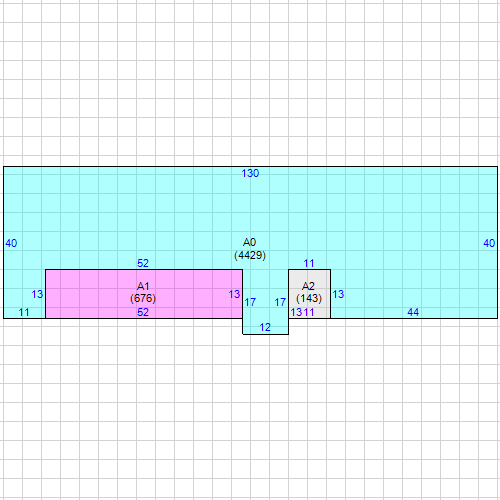Click the 44 dimension on the bottom edge
Screen dimensions: 500x500
413,312
